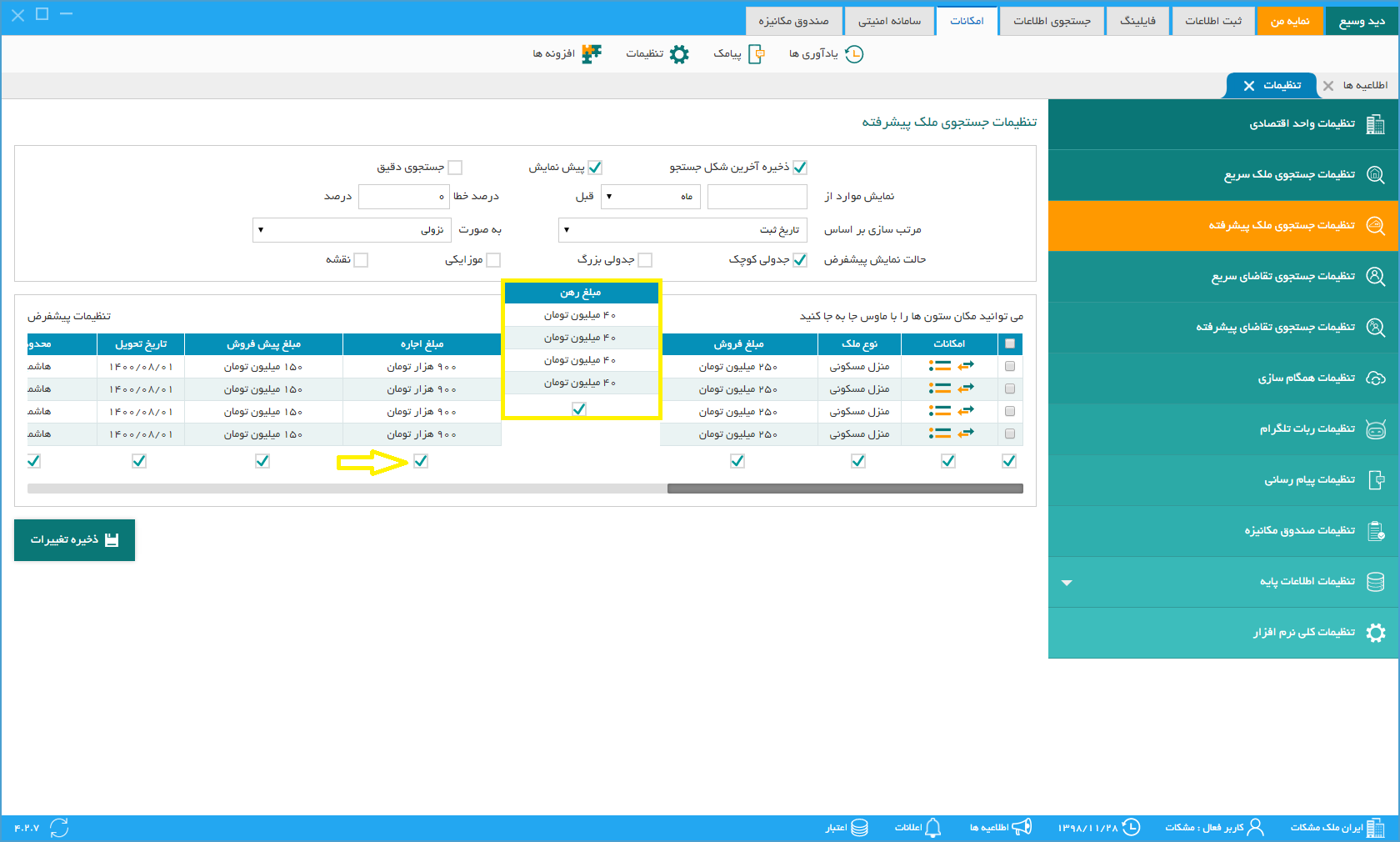Click the تنظیمات gear icon in toolbar
The width and height of the screenshot is (1400, 842).
point(679,54)
